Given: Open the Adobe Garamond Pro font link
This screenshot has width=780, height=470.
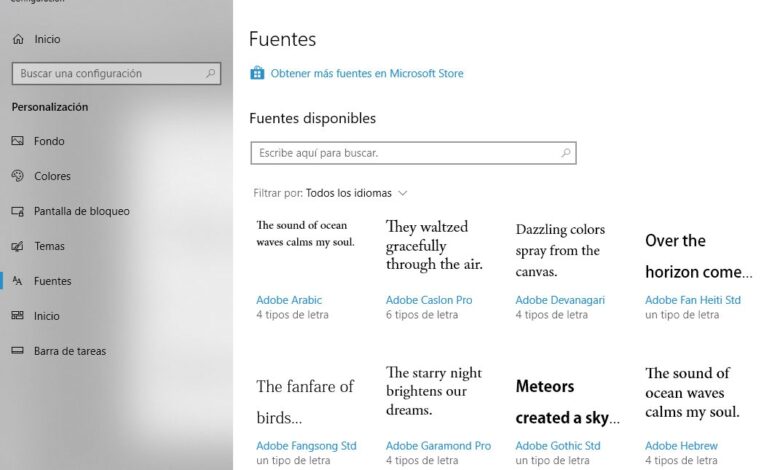Looking at the screenshot, I should tap(438, 446).
